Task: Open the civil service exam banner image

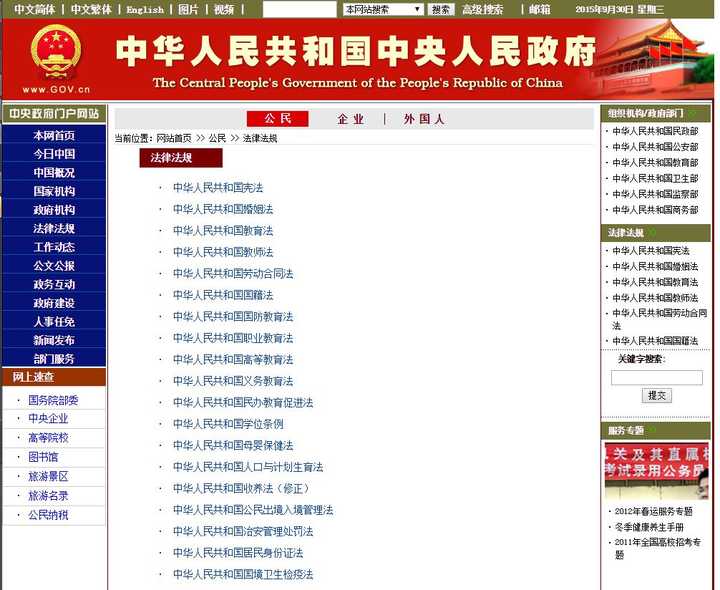Action: tap(656, 470)
